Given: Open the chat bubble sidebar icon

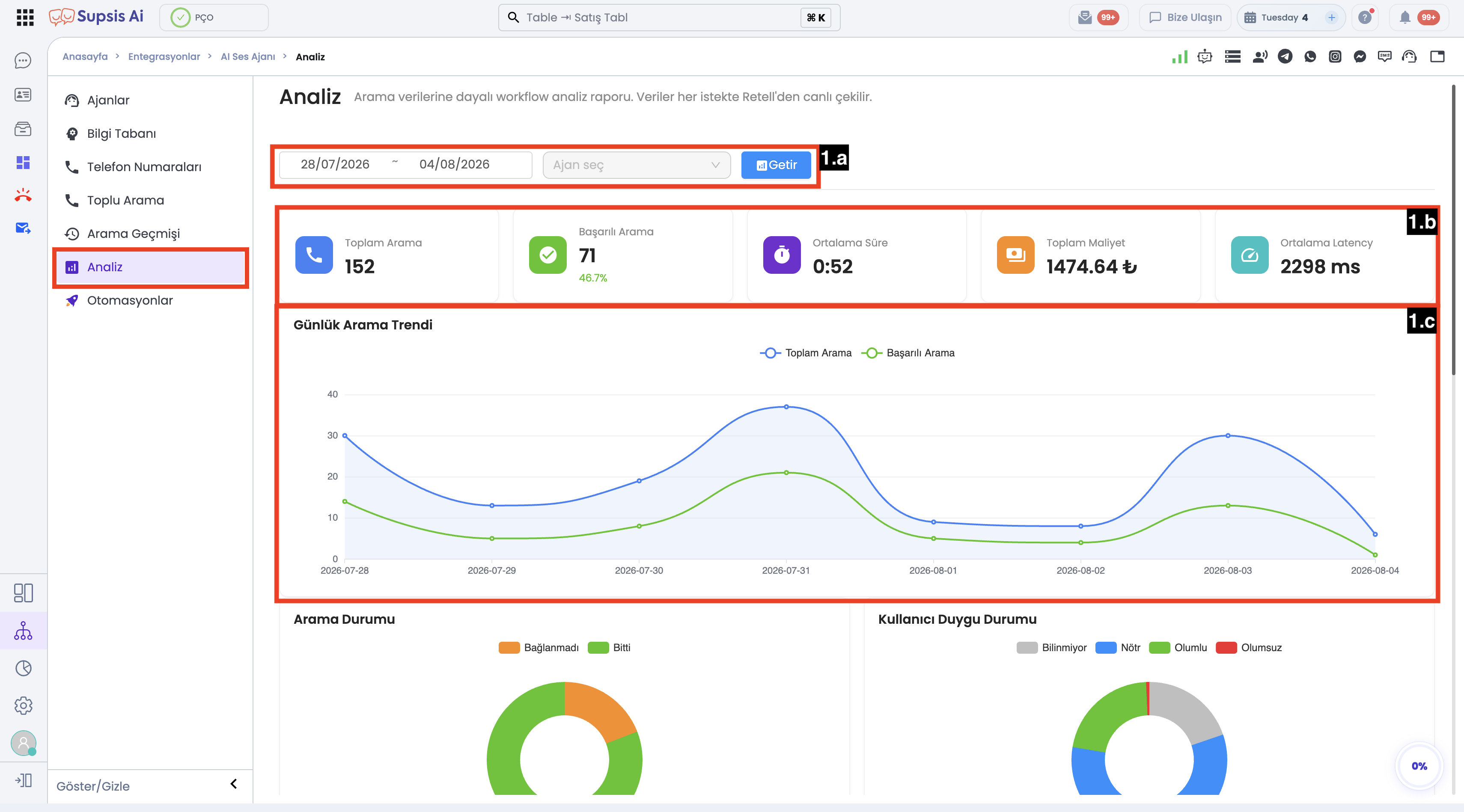Looking at the screenshot, I should pos(23,60).
